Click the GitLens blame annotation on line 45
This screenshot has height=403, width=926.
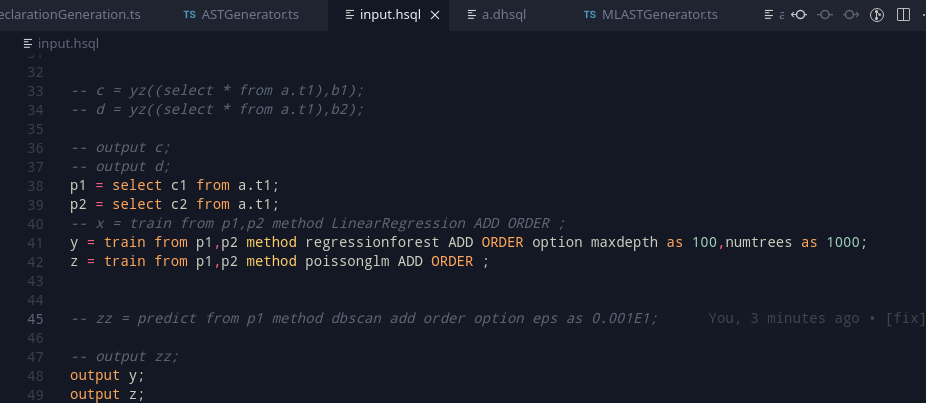817,318
